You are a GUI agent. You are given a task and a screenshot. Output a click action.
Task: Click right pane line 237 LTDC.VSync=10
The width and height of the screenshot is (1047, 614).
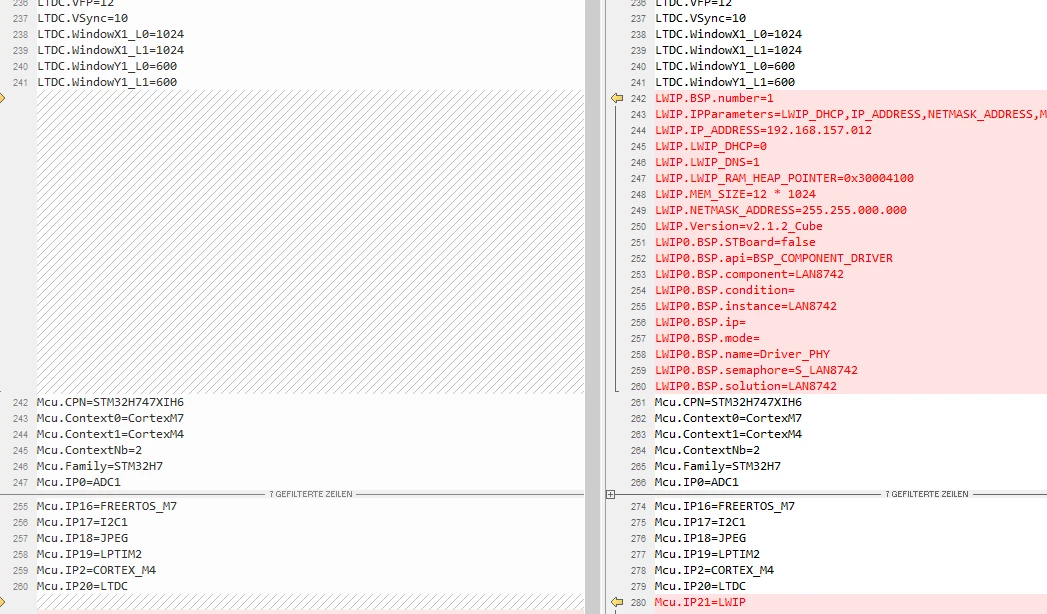point(700,18)
